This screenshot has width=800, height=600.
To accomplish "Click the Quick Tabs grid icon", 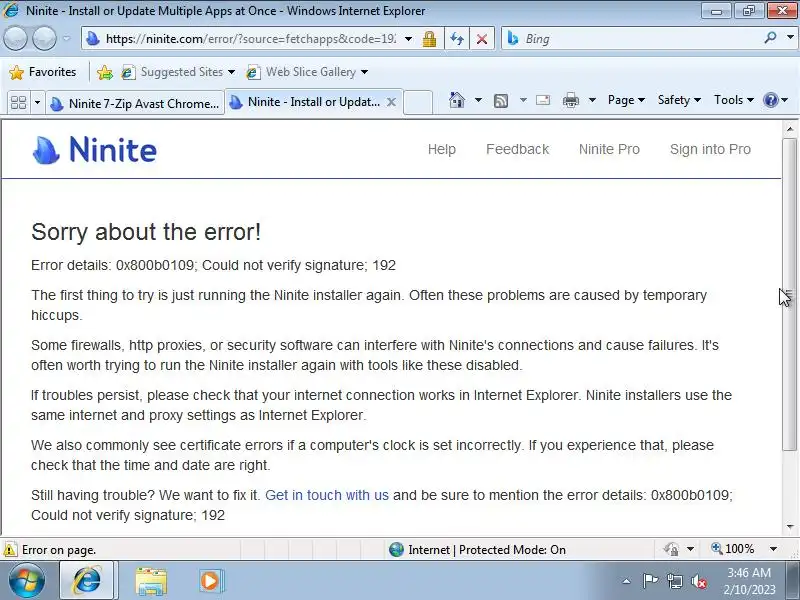I will pyautogui.click(x=18, y=103).
